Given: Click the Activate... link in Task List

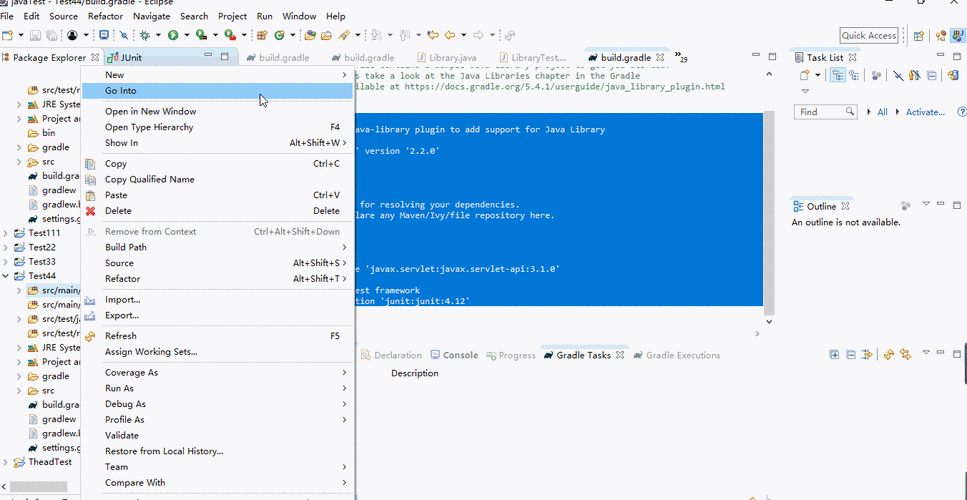Looking at the screenshot, I should (x=925, y=112).
